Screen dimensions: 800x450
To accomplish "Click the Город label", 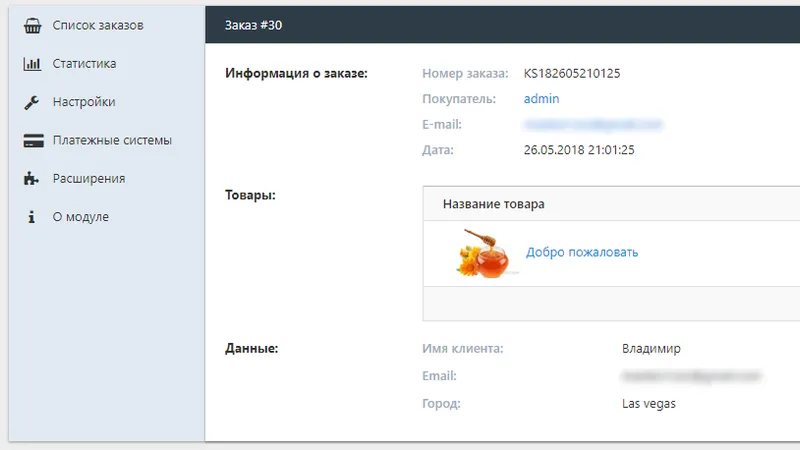I will tap(441, 403).
